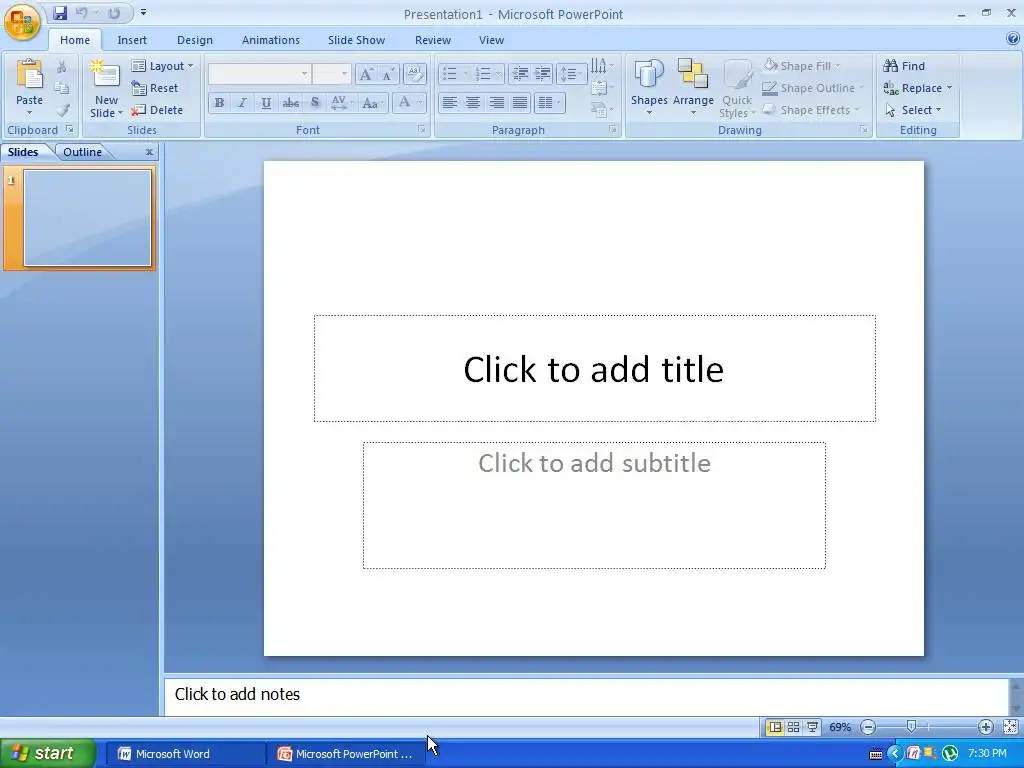Click the Replace button
This screenshot has height=768, width=1024.
click(917, 88)
